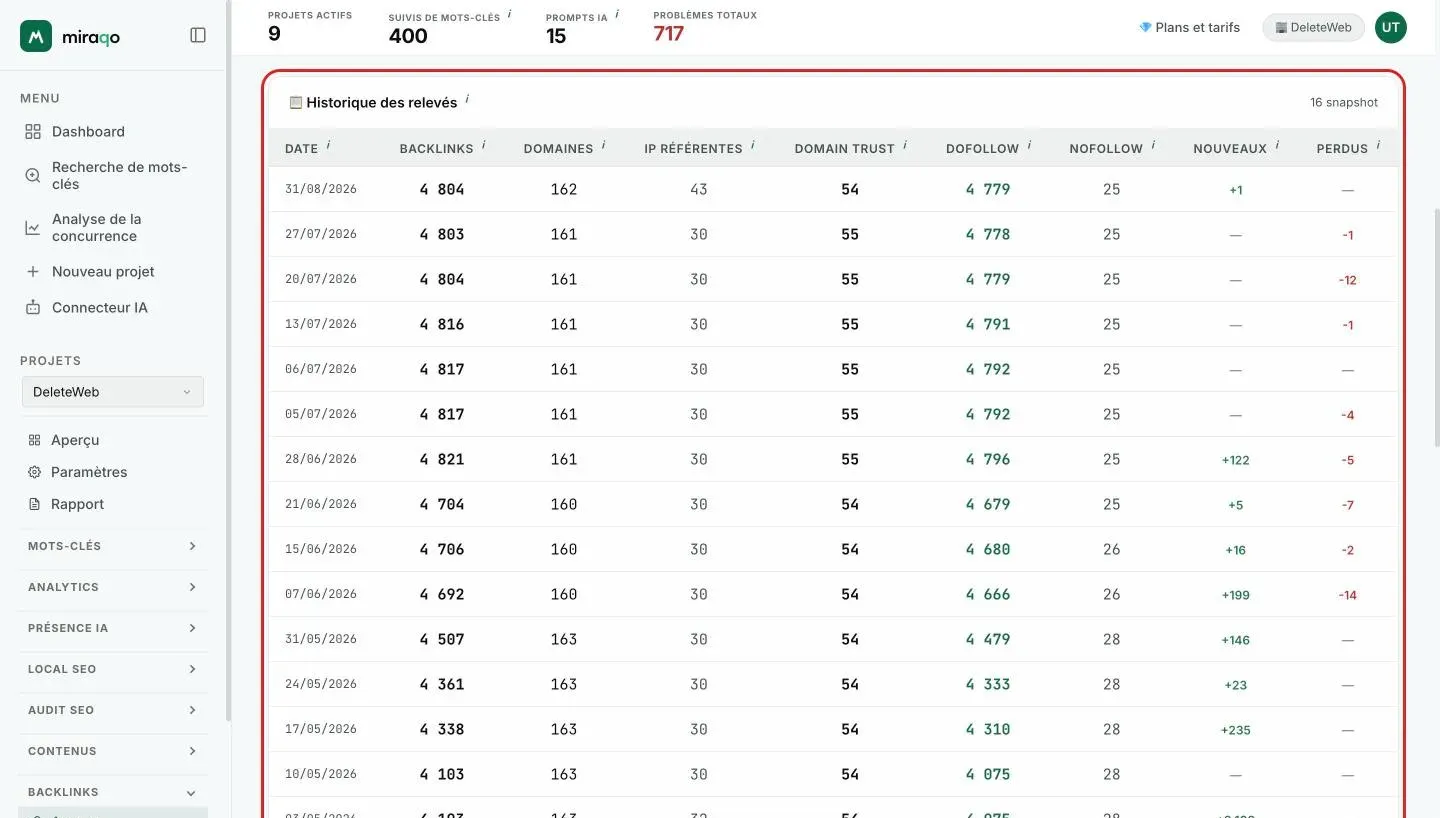Click the 16 snapshot label
1440x818 pixels.
[1344, 103]
